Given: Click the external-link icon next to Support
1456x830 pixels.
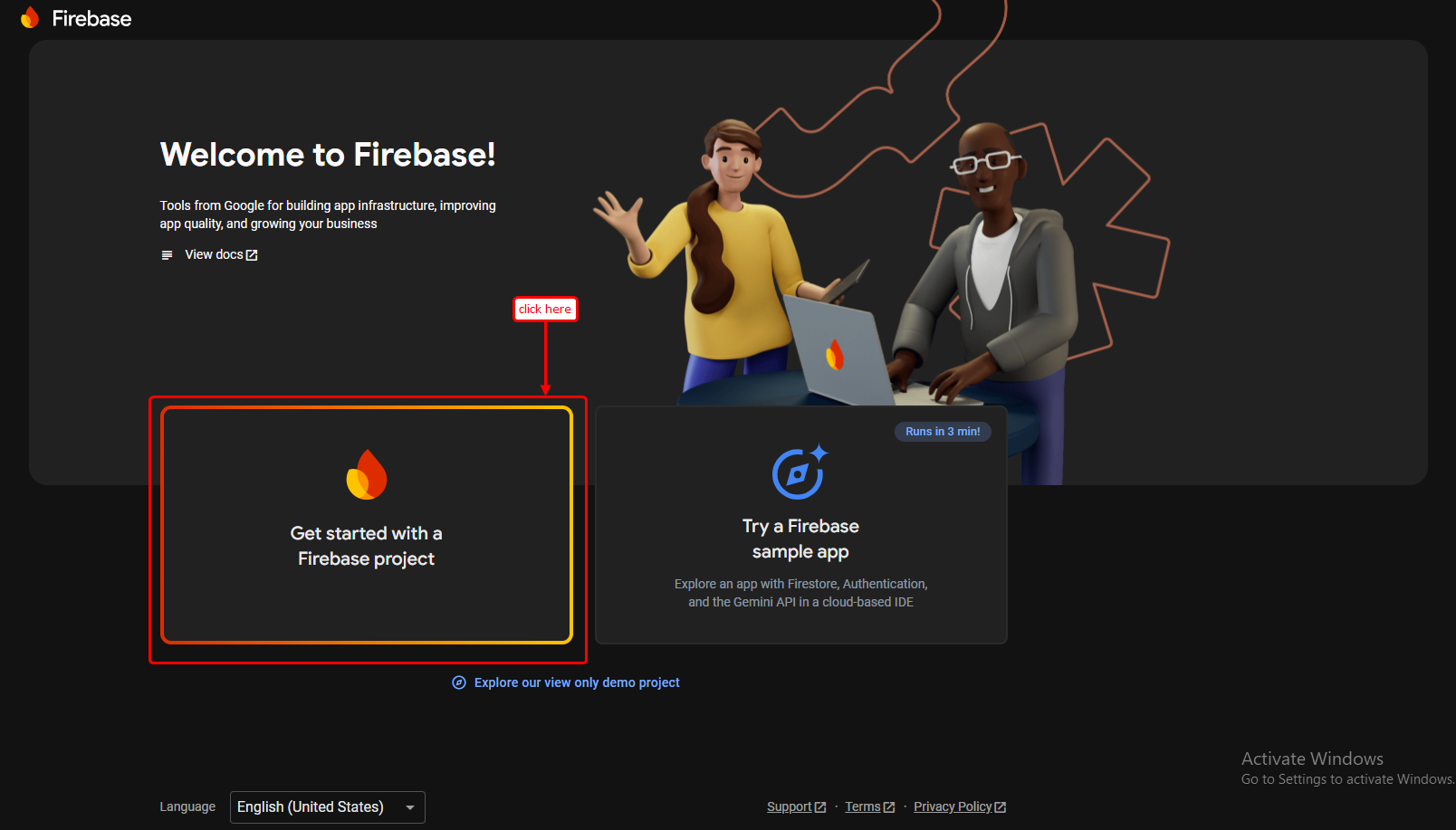Looking at the screenshot, I should pos(820,806).
